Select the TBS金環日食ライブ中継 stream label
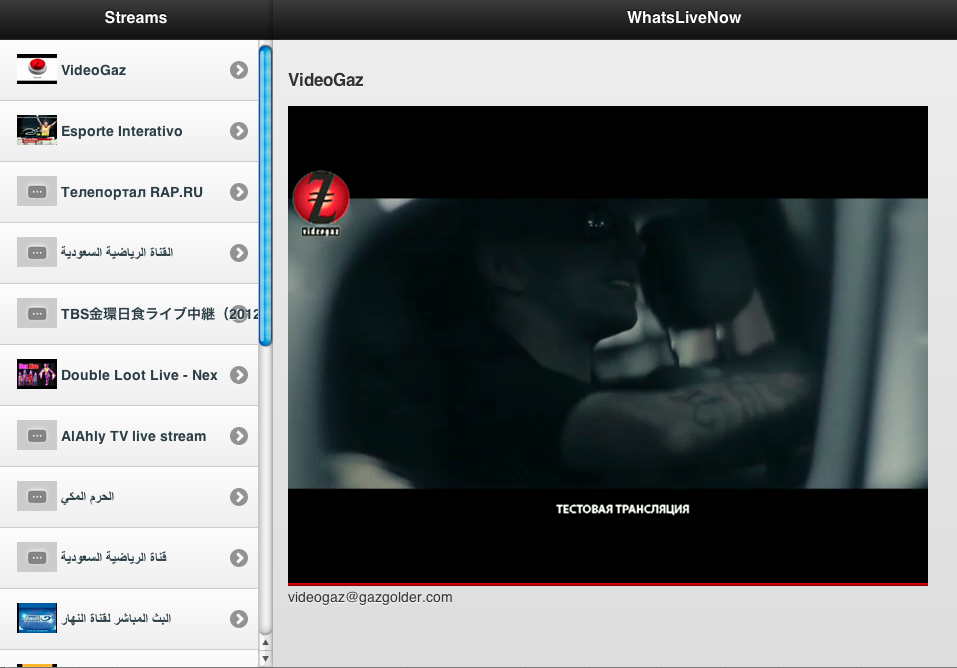957x668 pixels. point(159,314)
